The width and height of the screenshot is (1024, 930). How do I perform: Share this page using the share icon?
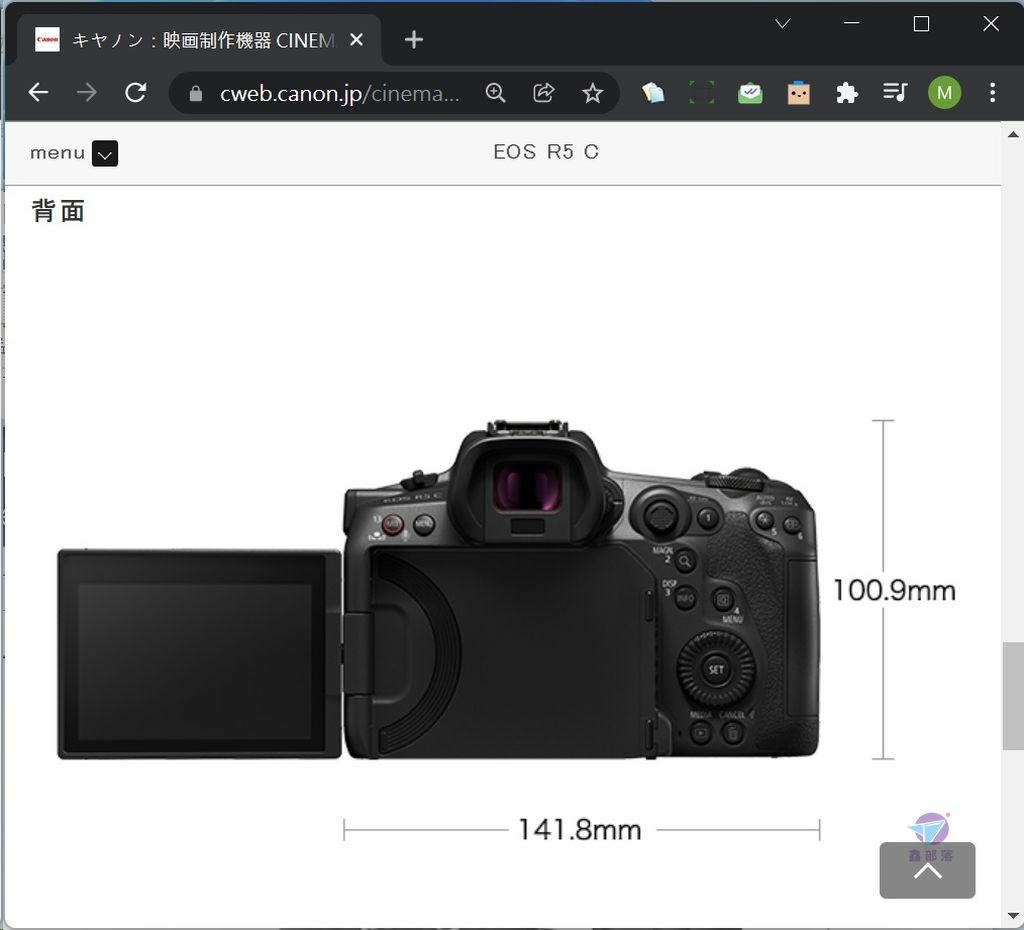click(543, 93)
